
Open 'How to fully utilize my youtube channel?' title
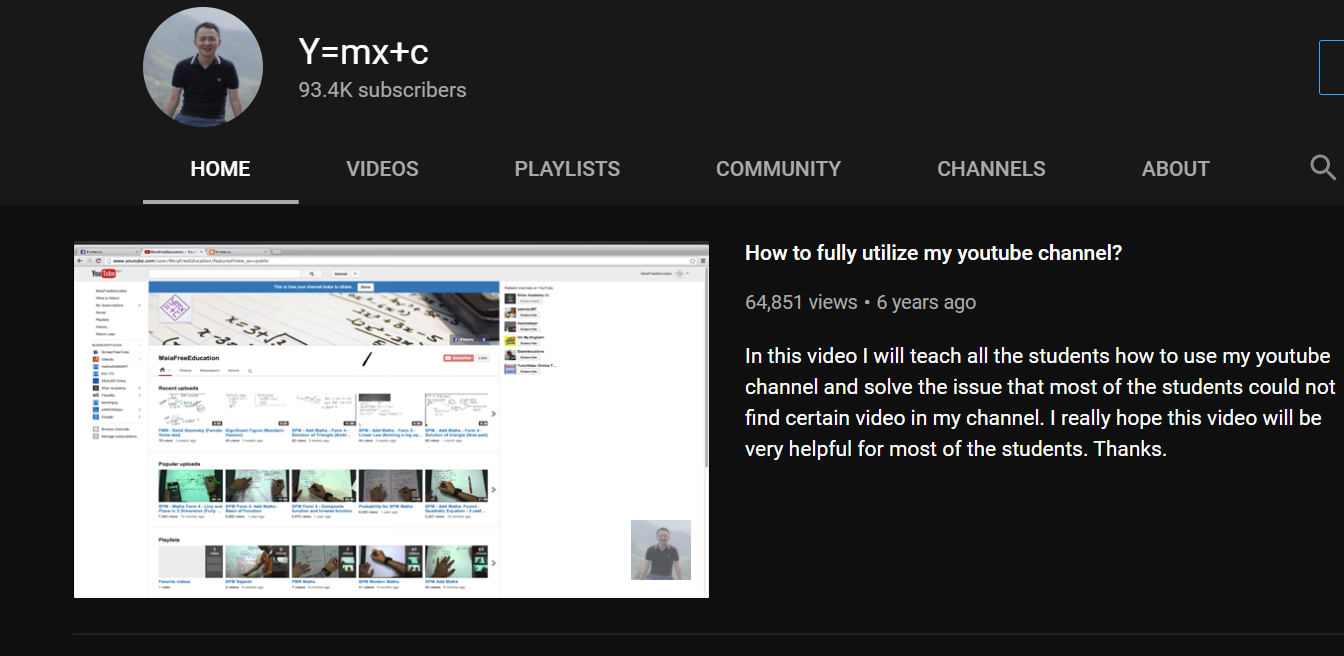click(x=933, y=253)
